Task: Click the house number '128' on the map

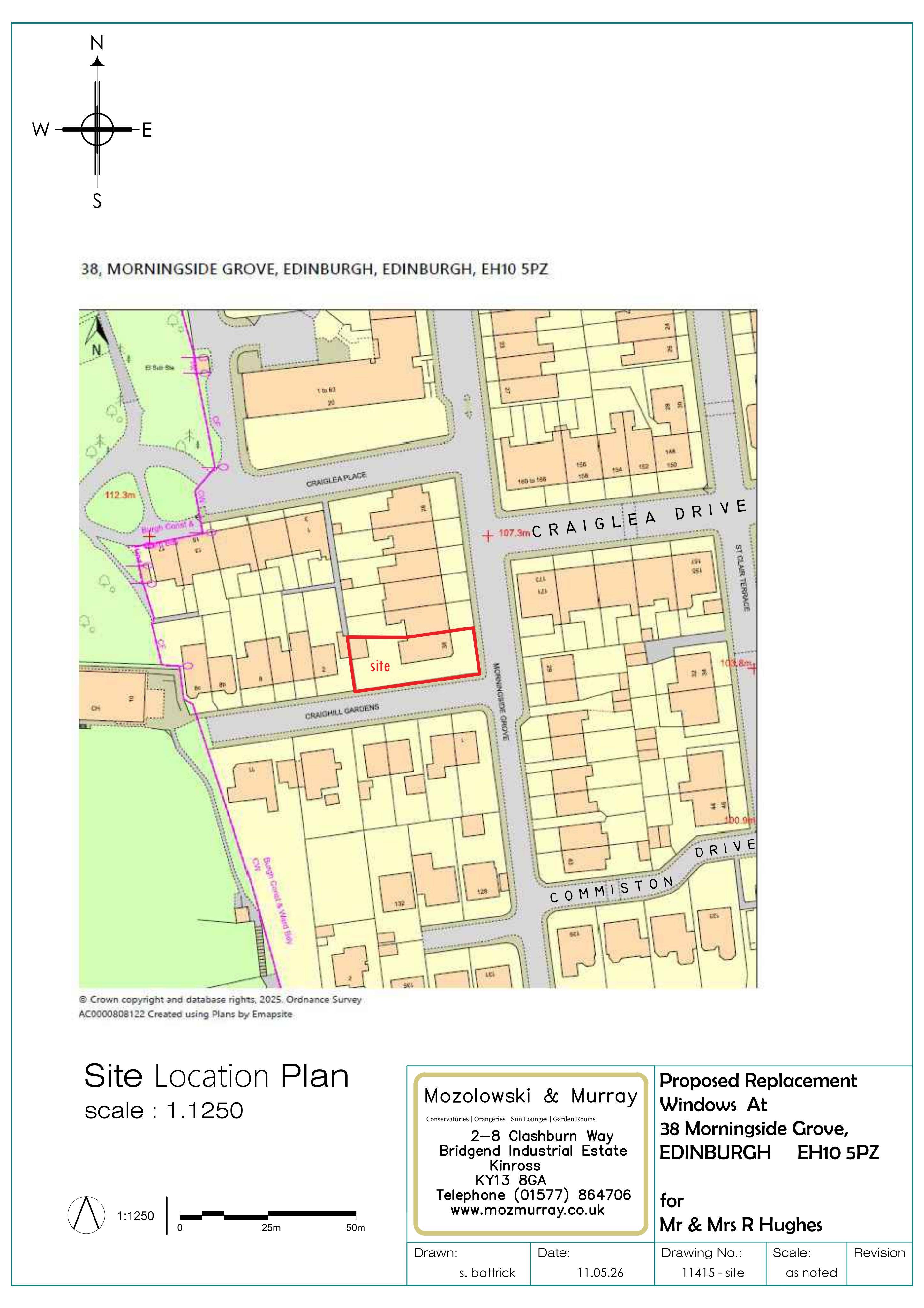Action: [x=482, y=890]
